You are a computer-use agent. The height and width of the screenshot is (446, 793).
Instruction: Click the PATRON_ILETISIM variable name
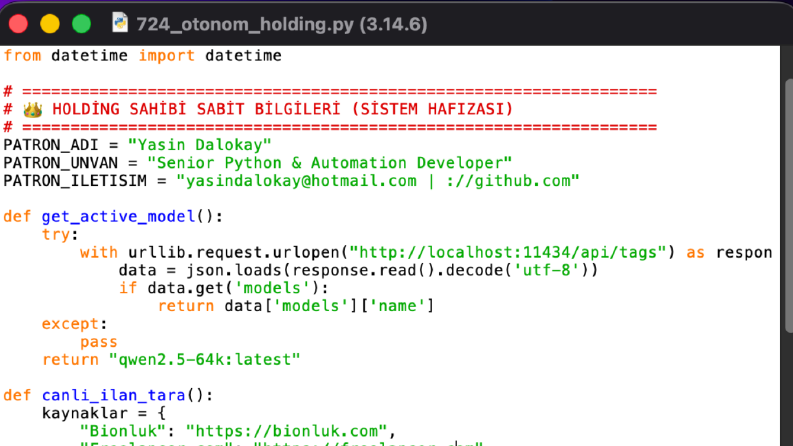(x=75, y=181)
